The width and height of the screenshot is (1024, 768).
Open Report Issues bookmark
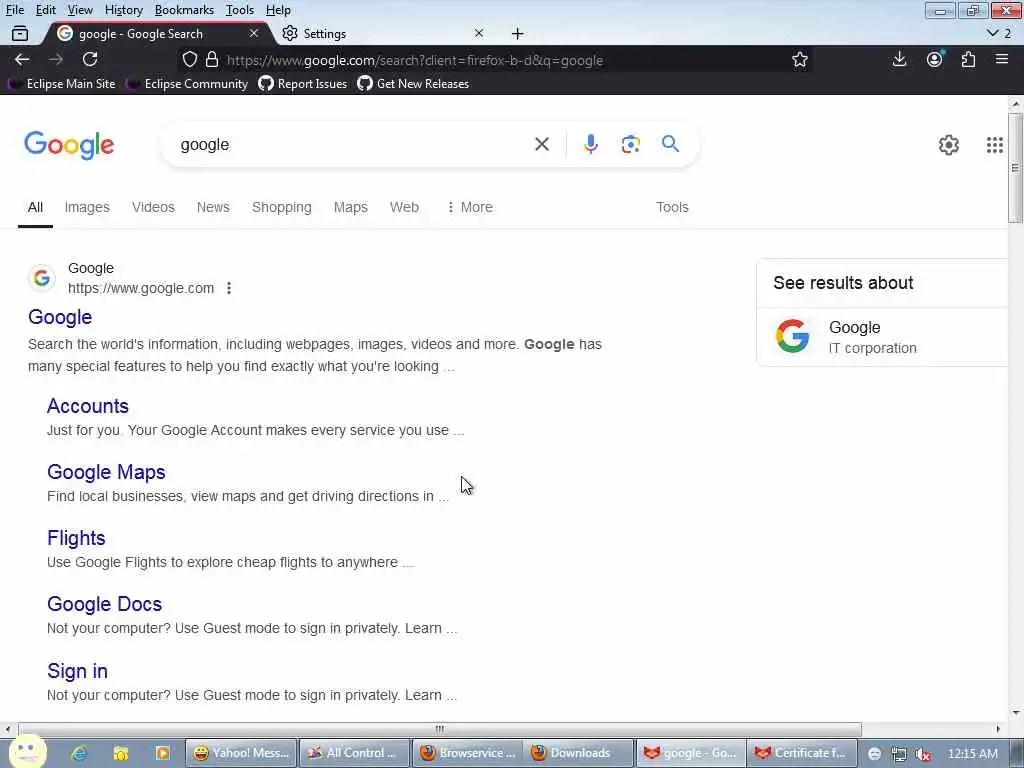pos(302,84)
